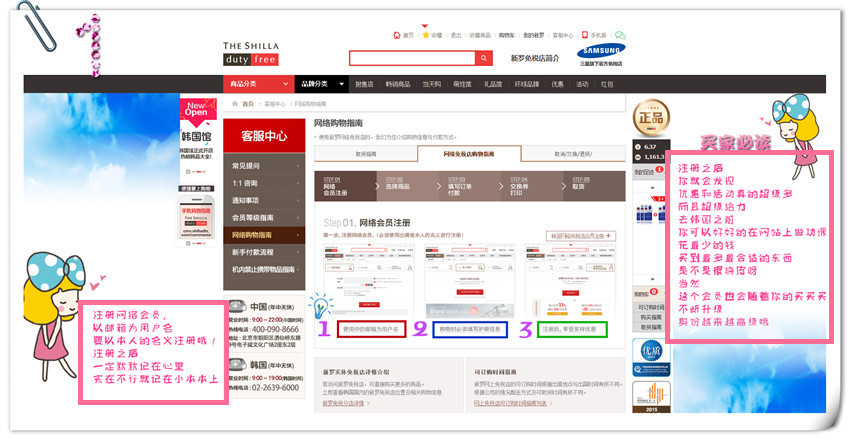Expand 通知事项 in the sidebar
Screen dimensions: 850x440
click(264, 200)
